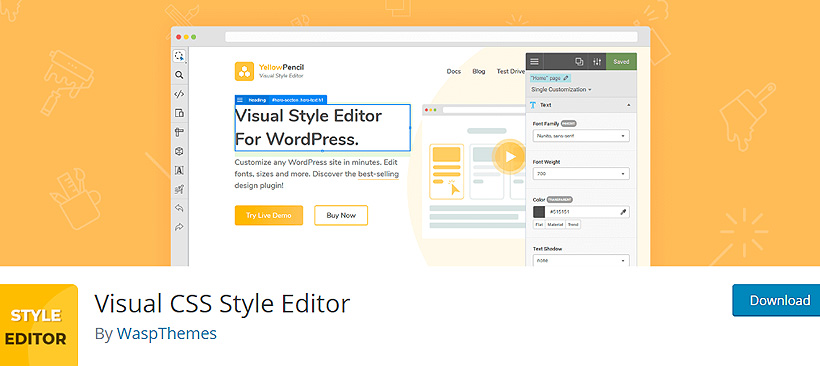The width and height of the screenshot is (820, 366).
Task: Open the Docs menu link
Action: (454, 72)
